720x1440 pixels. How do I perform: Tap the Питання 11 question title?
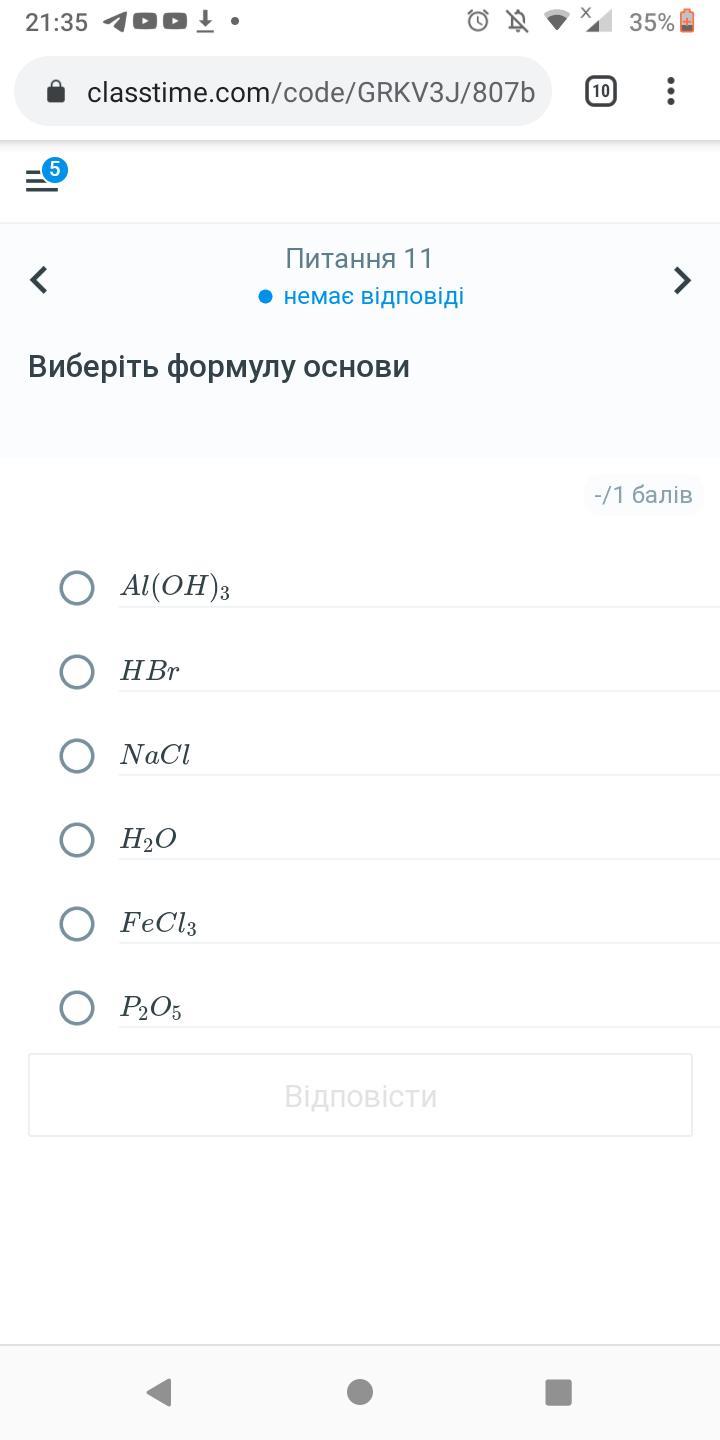coord(359,258)
